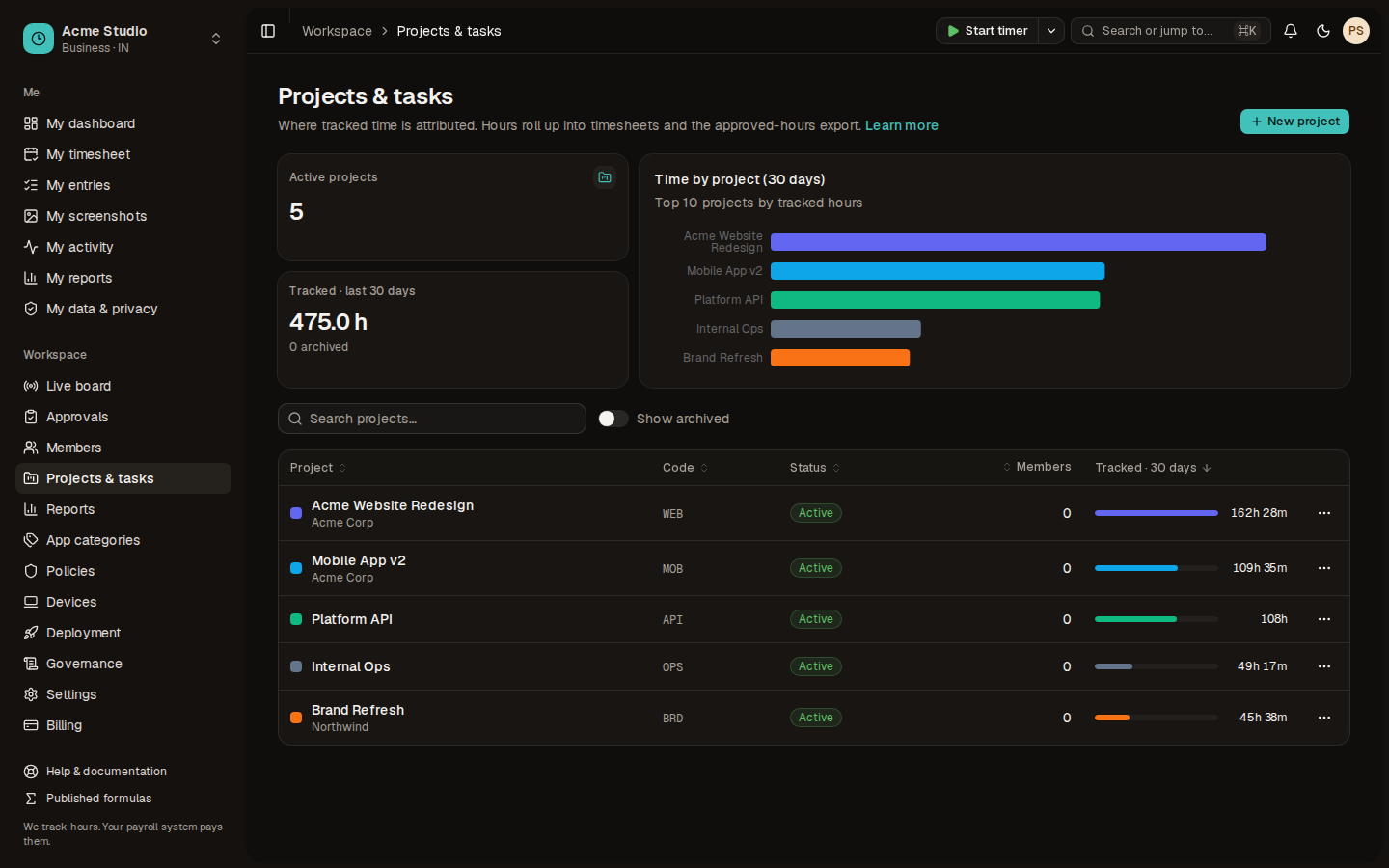Sort by the Code column header
The width and height of the screenshot is (1389, 868).
(685, 468)
